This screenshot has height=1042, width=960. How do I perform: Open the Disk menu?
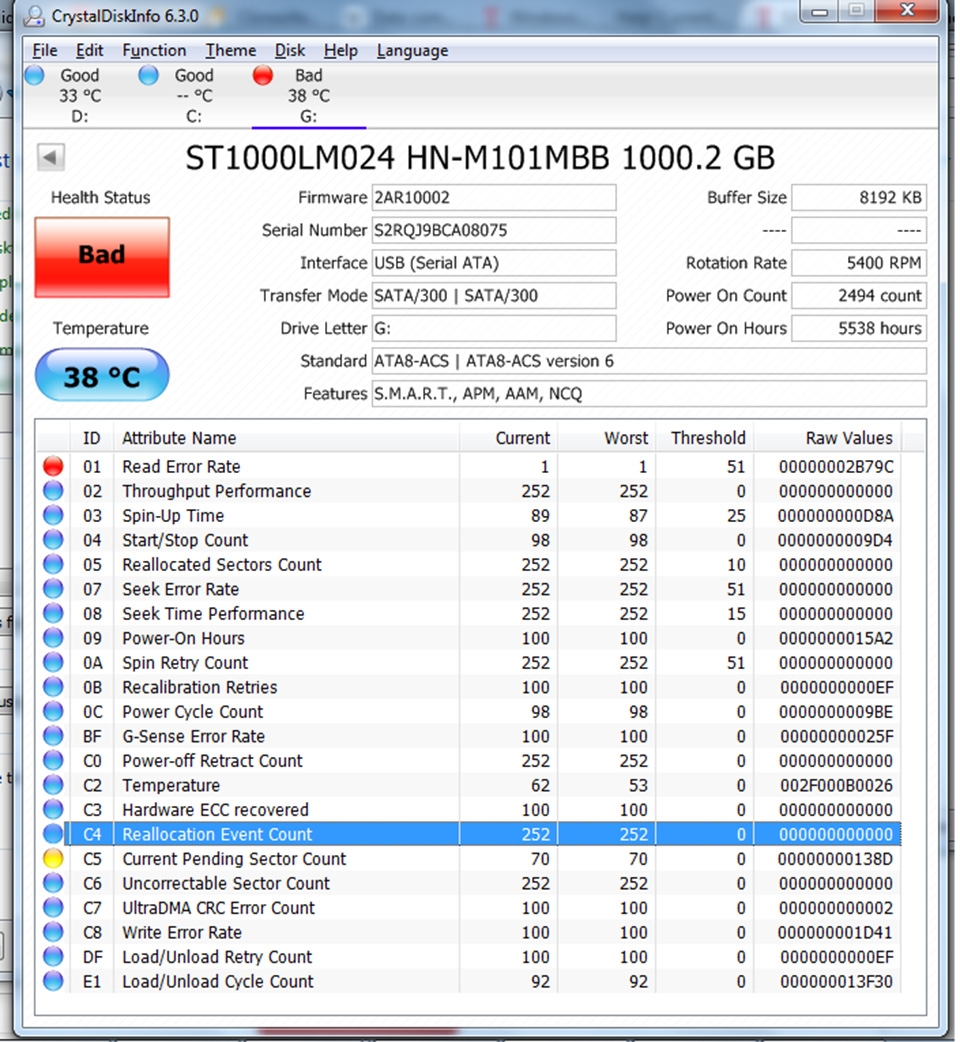point(290,50)
